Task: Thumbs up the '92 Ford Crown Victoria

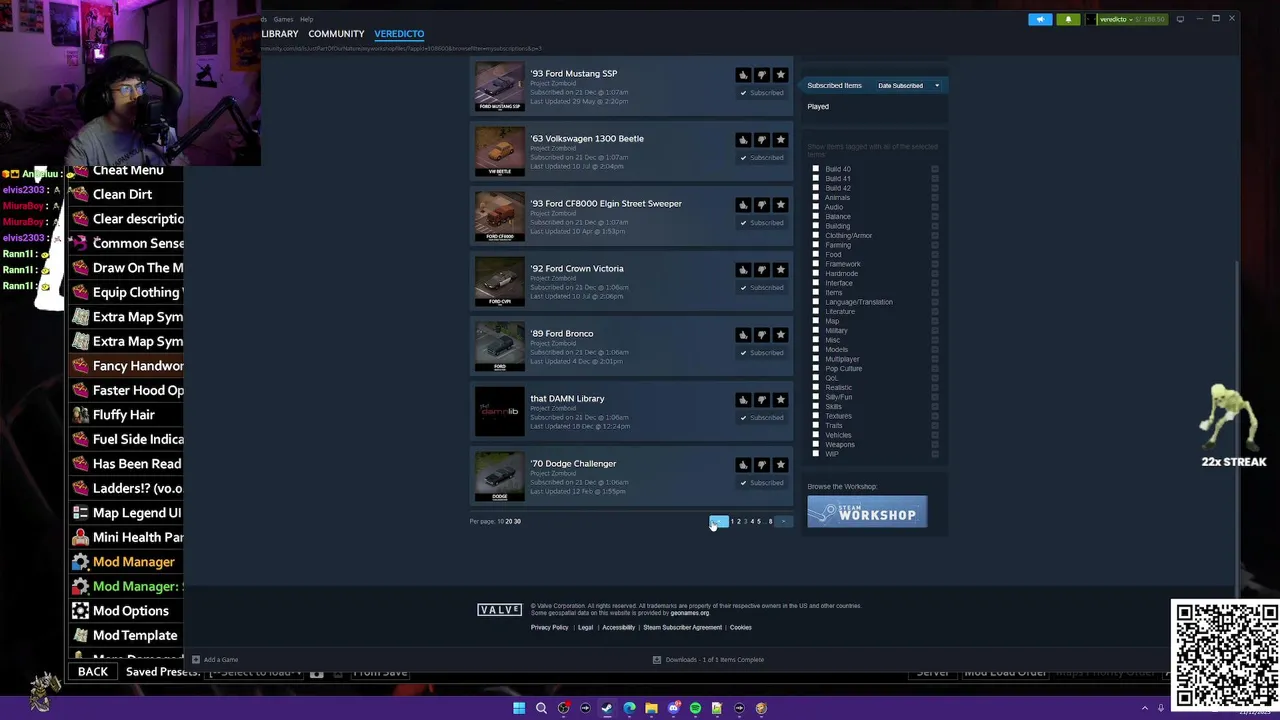Action: click(x=743, y=270)
